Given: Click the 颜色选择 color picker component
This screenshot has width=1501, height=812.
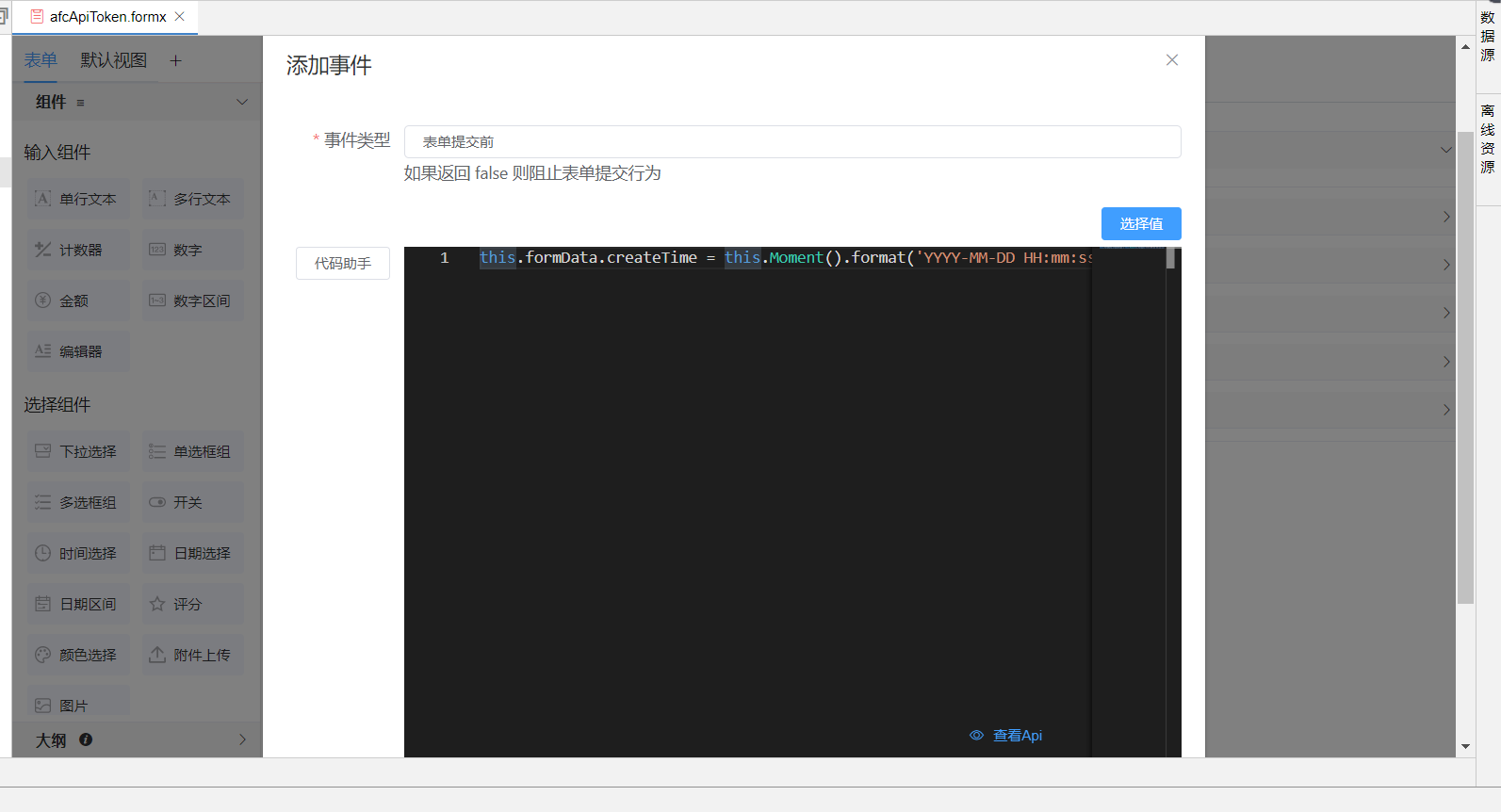Looking at the screenshot, I should [78, 656].
